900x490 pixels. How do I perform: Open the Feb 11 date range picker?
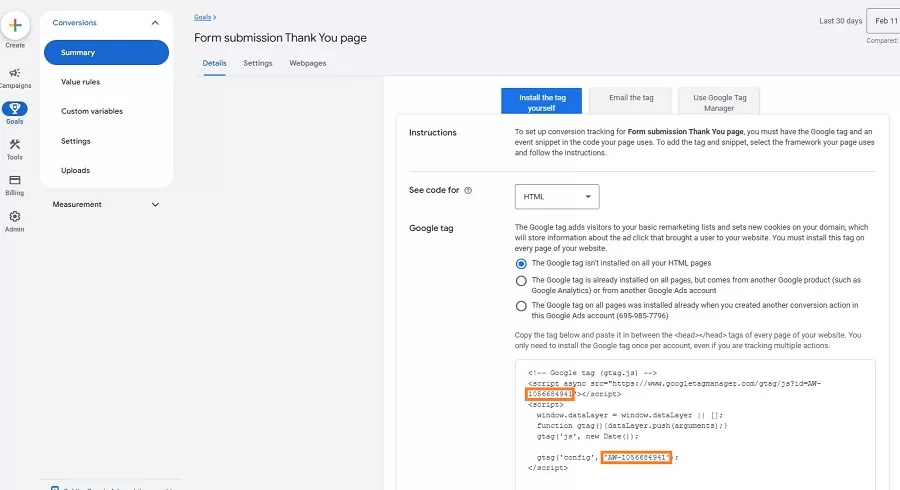883,21
